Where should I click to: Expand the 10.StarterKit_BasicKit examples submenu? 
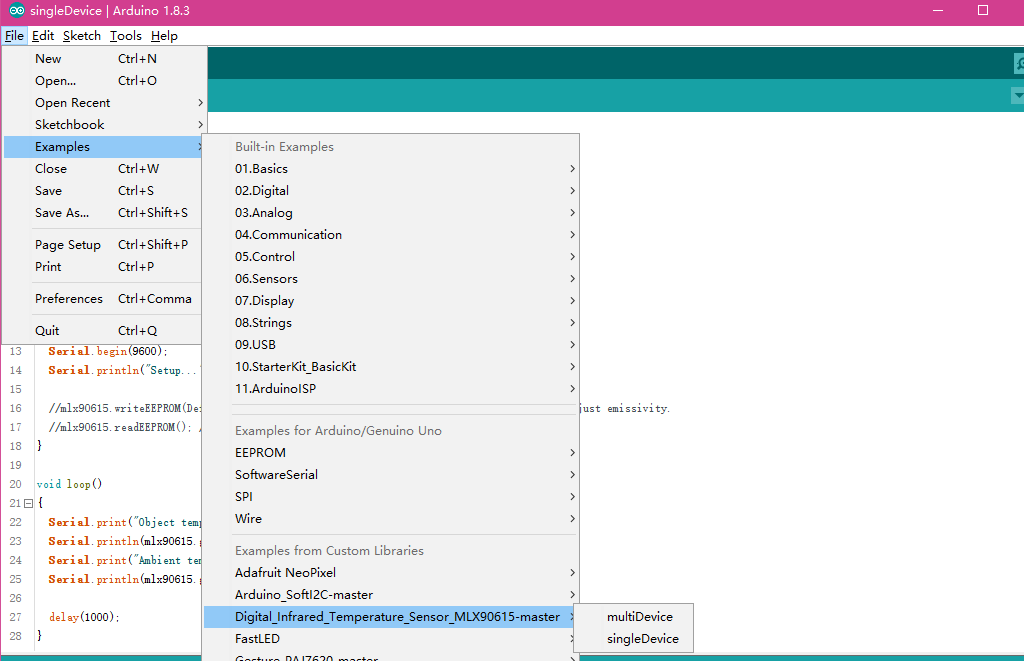click(x=391, y=366)
